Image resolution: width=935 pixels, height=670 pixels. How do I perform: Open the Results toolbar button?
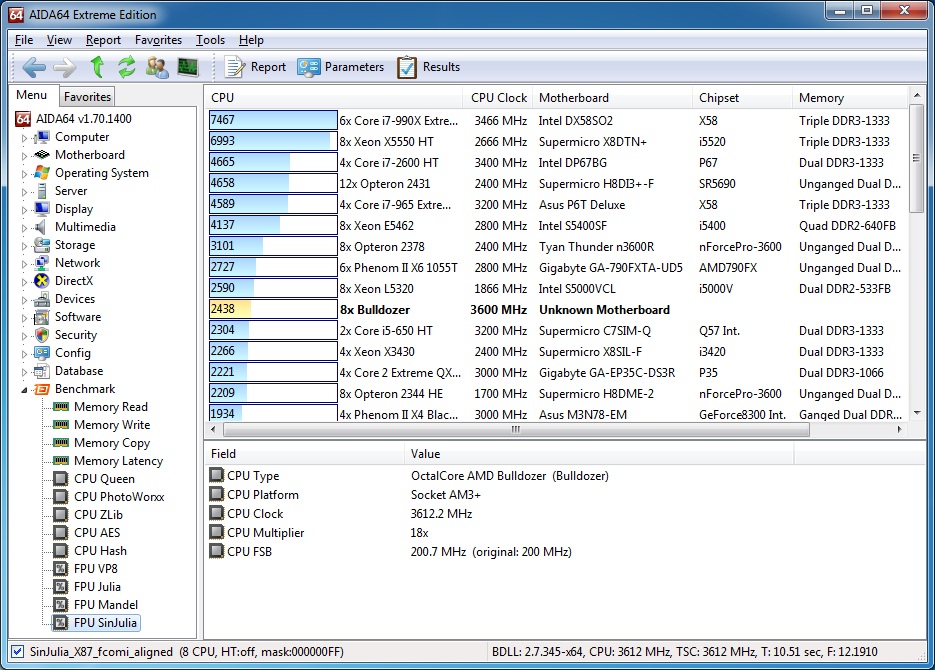pos(429,67)
